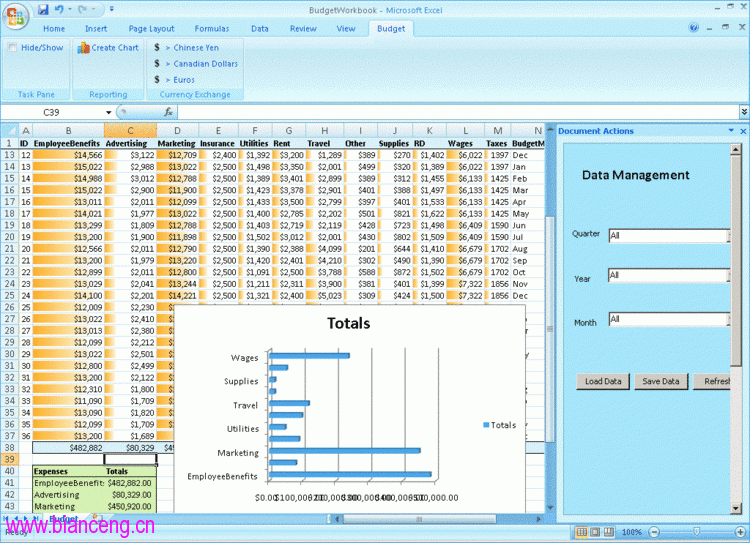Click the Redo icon in quick access toolbar

pos(83,9)
